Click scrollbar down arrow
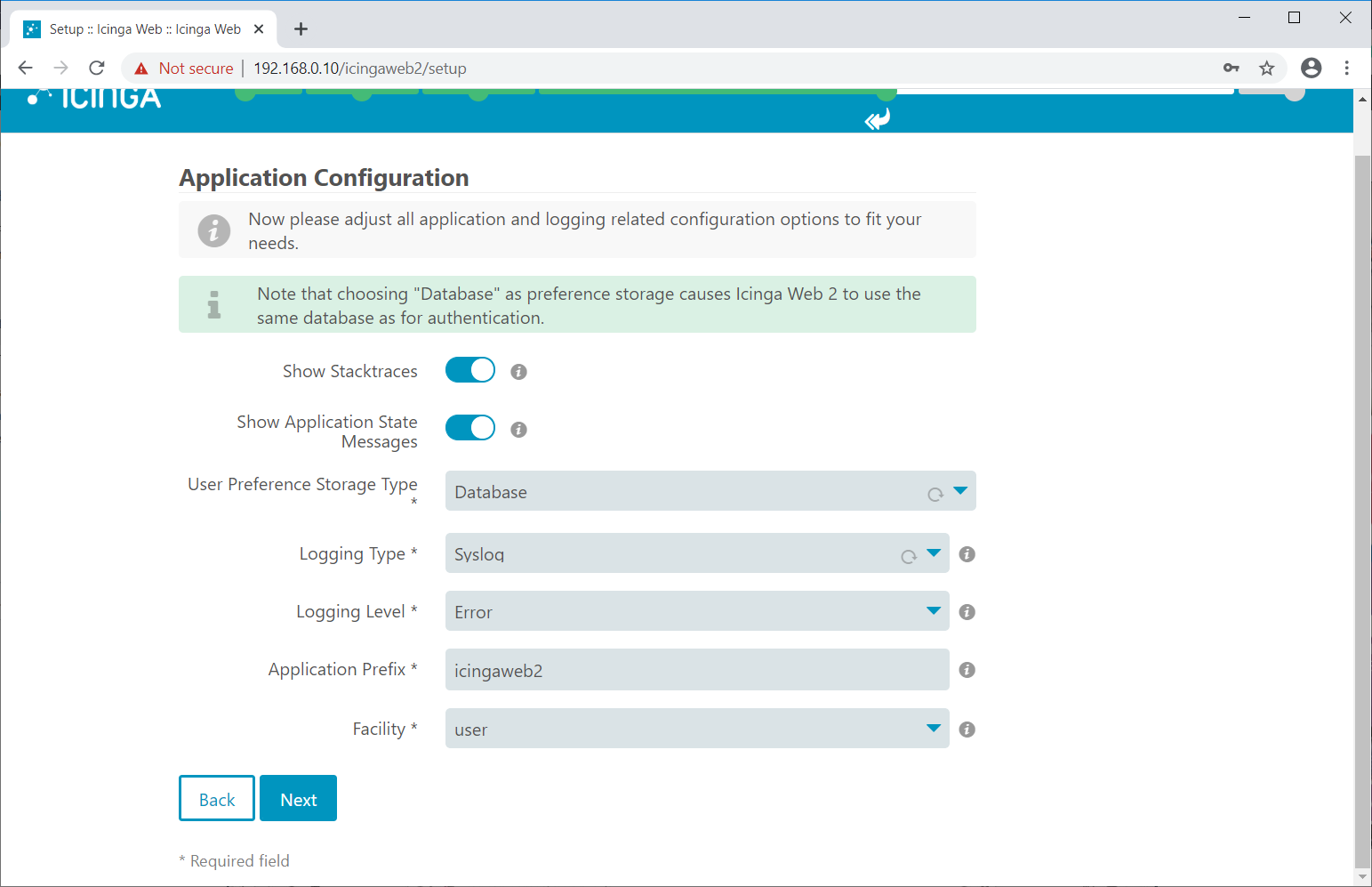 tap(1362, 877)
